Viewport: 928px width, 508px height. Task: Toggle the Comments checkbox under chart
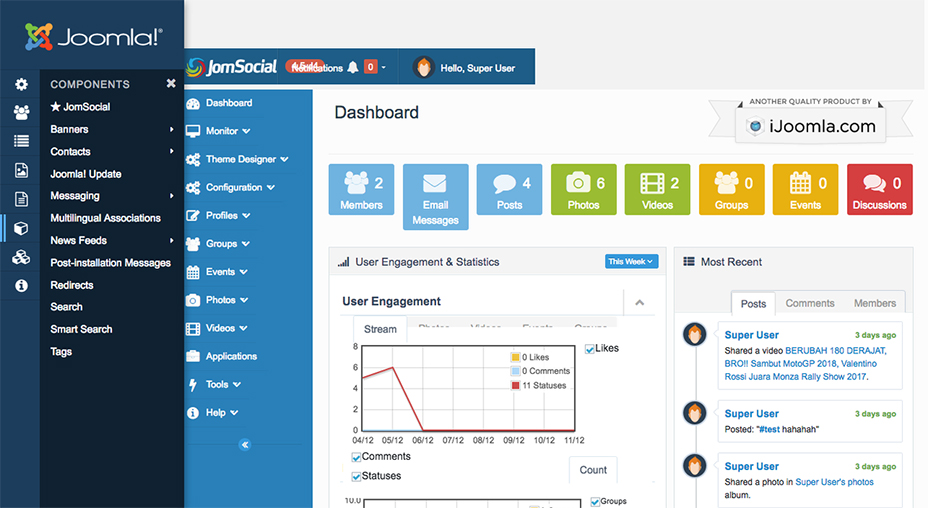(356, 457)
